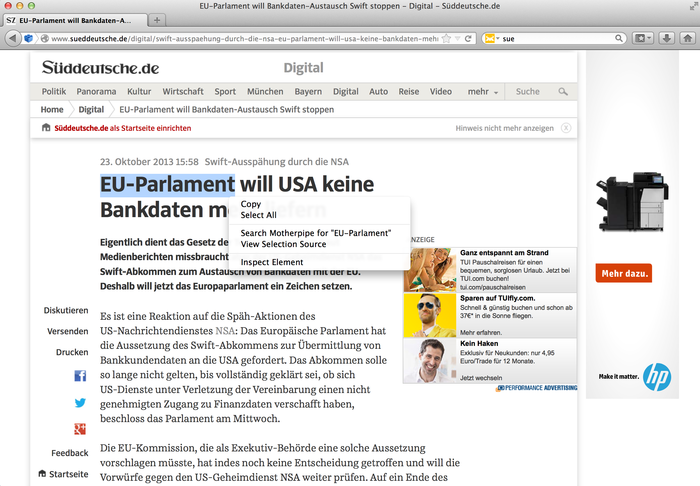Open the München section

265,91
